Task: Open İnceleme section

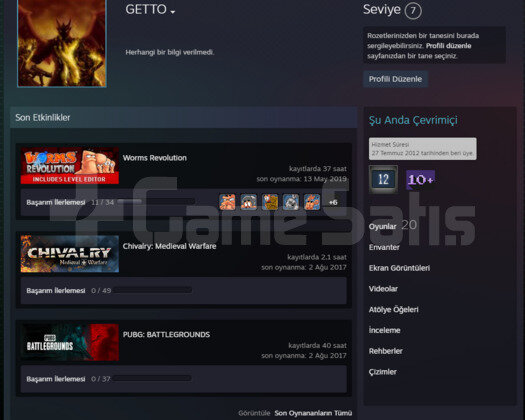Action: click(385, 330)
